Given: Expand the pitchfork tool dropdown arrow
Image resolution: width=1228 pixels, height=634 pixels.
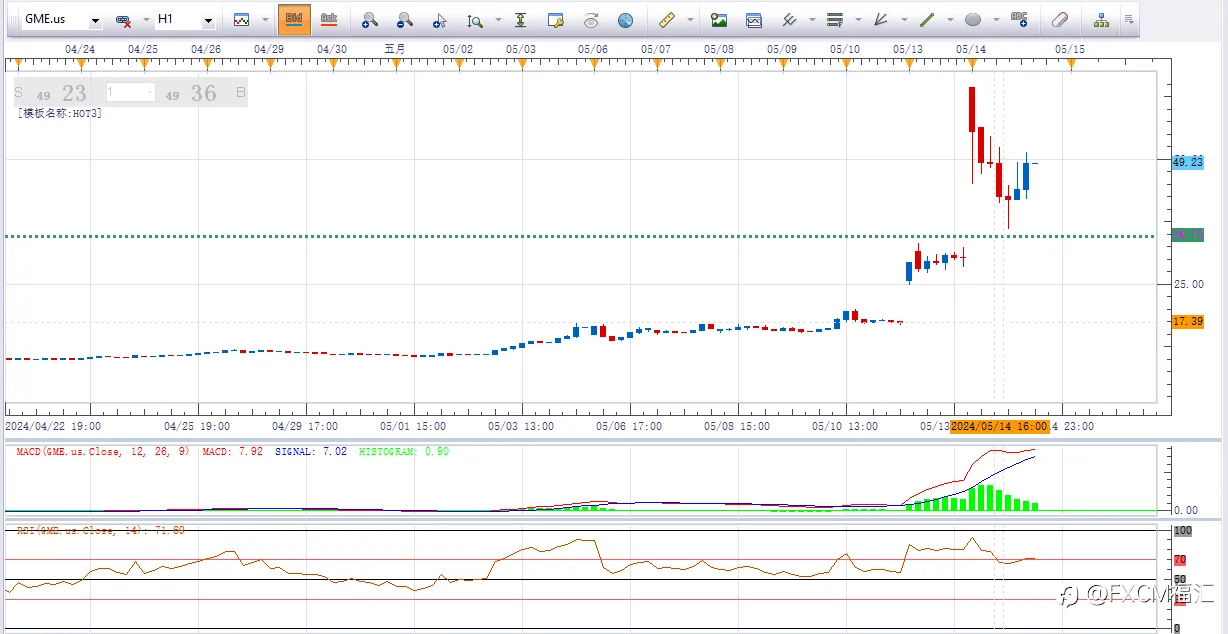Looking at the screenshot, I should pos(811,20).
